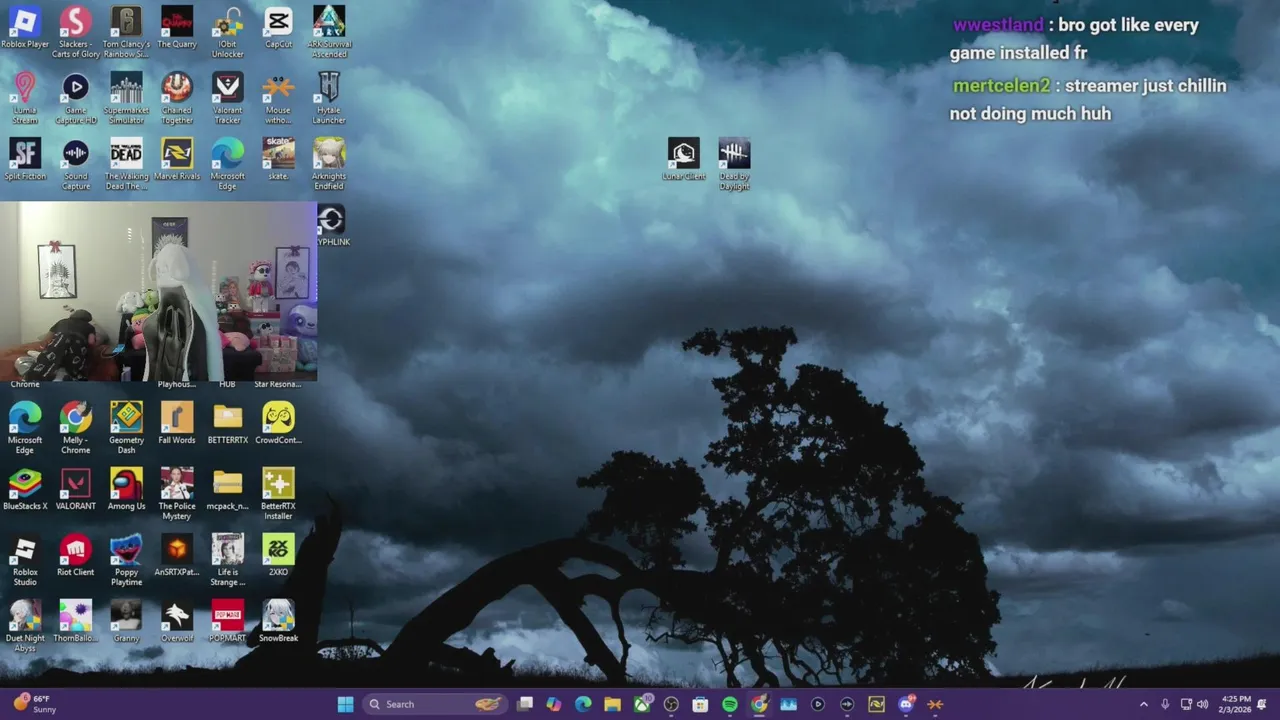Screen dimensions: 1280x720
Task: Select the Riot Client shortcut
Action: 76,556
